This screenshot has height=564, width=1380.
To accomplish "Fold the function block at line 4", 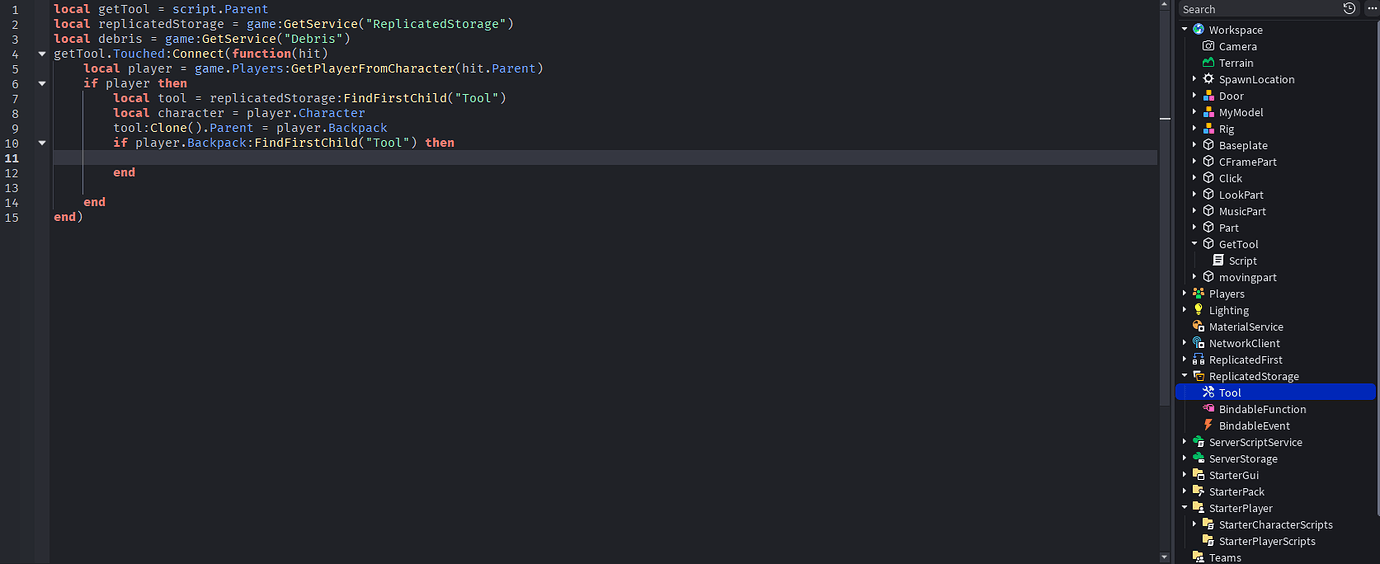I will (x=42, y=54).
